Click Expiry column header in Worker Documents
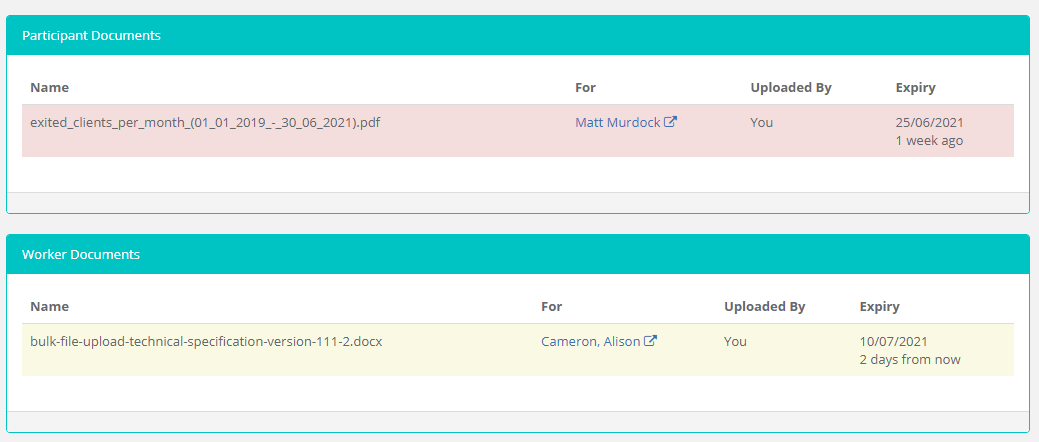 [879, 307]
